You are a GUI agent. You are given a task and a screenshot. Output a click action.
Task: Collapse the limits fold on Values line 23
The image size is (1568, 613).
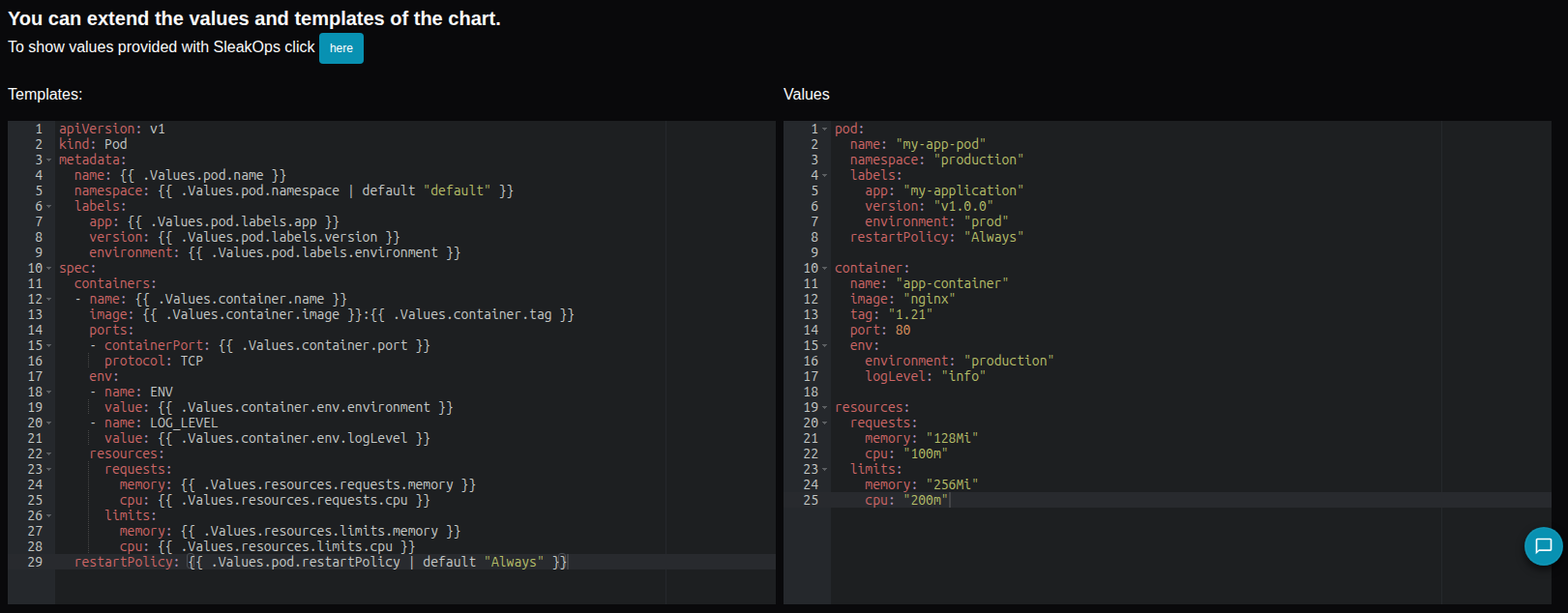click(x=825, y=469)
